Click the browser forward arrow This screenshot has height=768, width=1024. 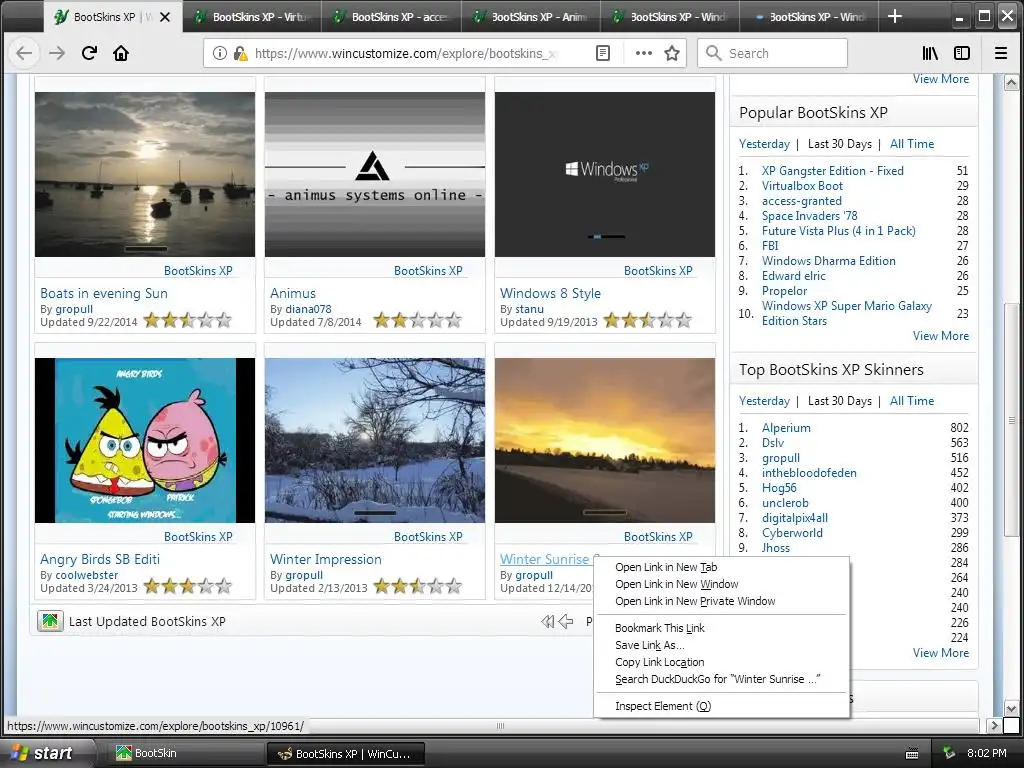coord(57,54)
